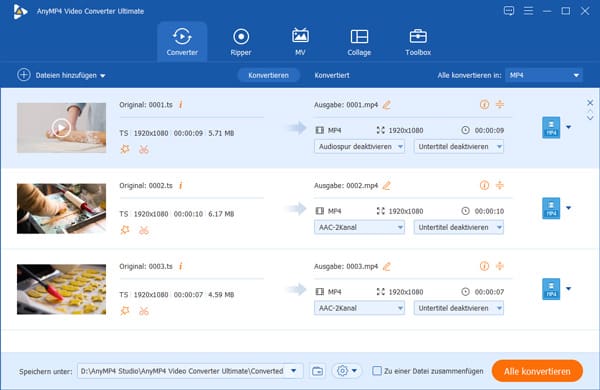Image resolution: width=600 pixels, height=390 pixels.
Task: Play the 0001.ts thumbnail preview
Action: (x=61, y=127)
